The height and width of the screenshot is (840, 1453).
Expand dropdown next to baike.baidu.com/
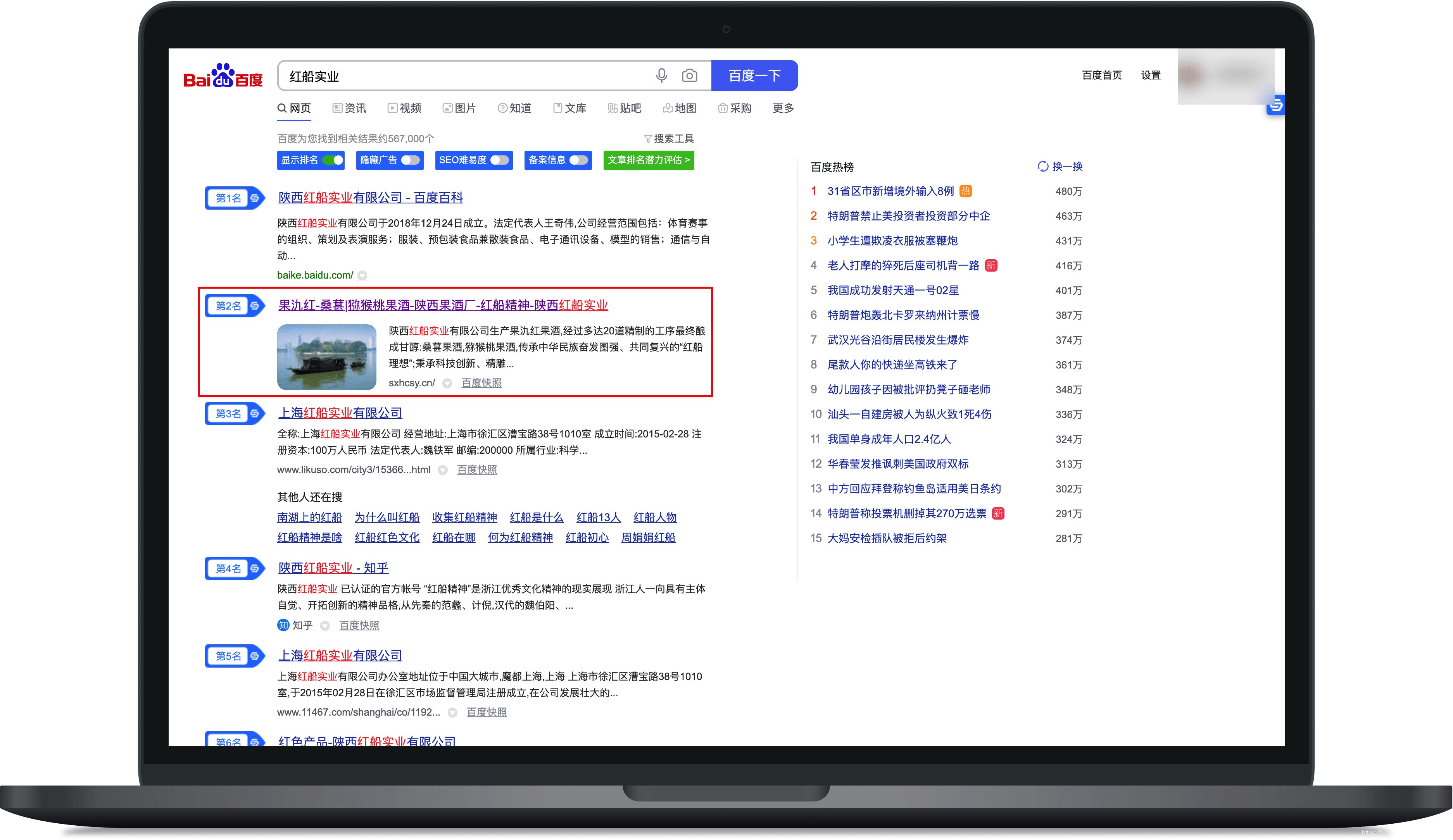tap(362, 275)
